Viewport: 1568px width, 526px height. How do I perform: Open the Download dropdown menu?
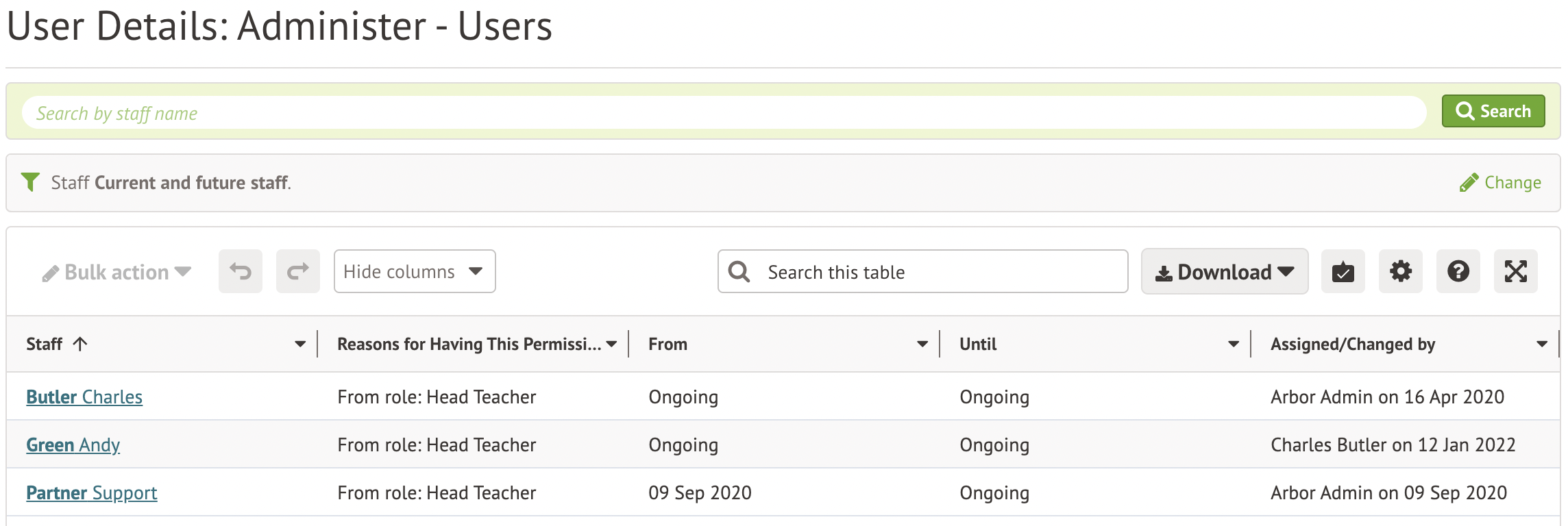click(1224, 272)
